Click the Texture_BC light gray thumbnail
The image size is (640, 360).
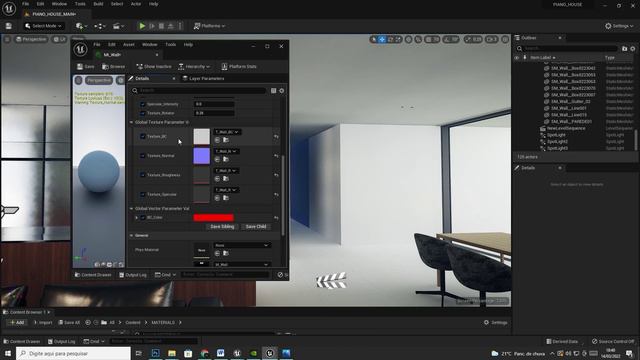click(x=201, y=137)
